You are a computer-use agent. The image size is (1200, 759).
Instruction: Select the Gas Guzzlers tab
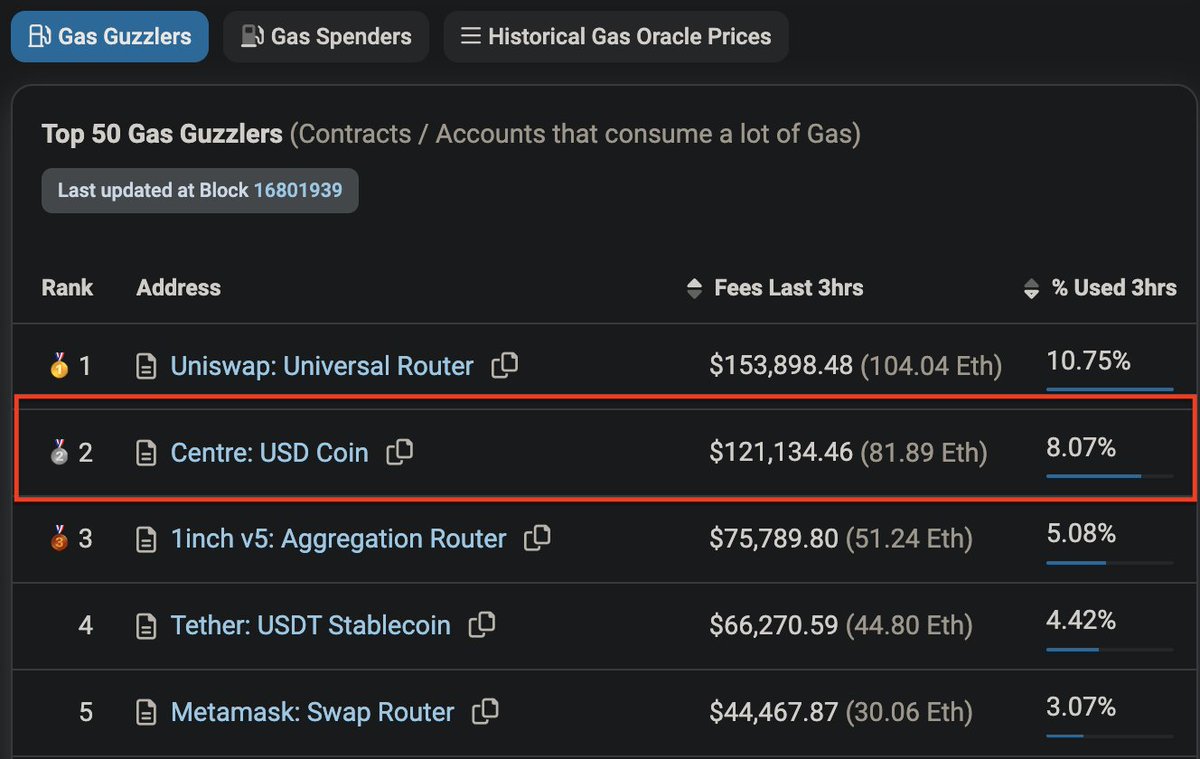point(109,37)
